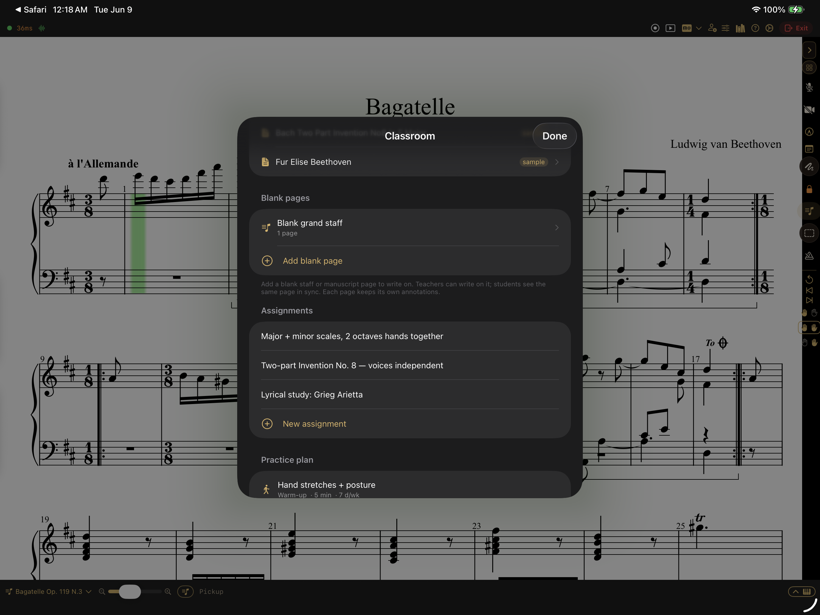Open the Fur Elise Beethoven sample score

(409, 162)
